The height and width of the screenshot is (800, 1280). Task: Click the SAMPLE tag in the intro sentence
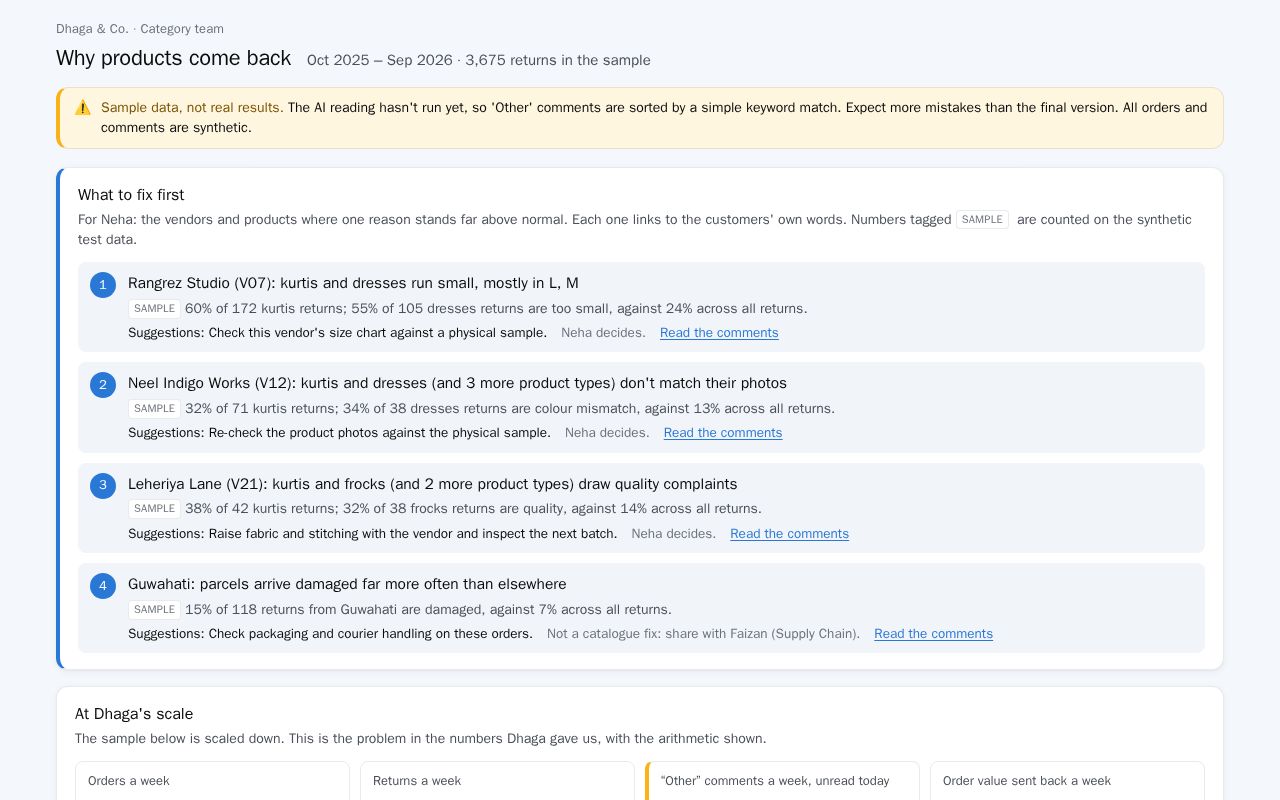(982, 220)
